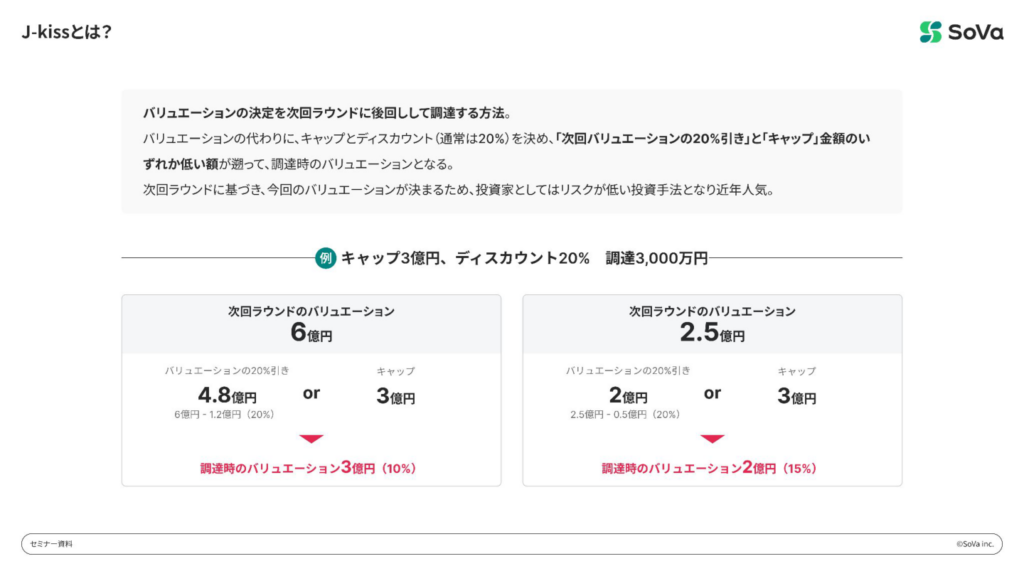Click the green 例 badge icon
The width and height of the screenshot is (1024, 576).
point(325,258)
